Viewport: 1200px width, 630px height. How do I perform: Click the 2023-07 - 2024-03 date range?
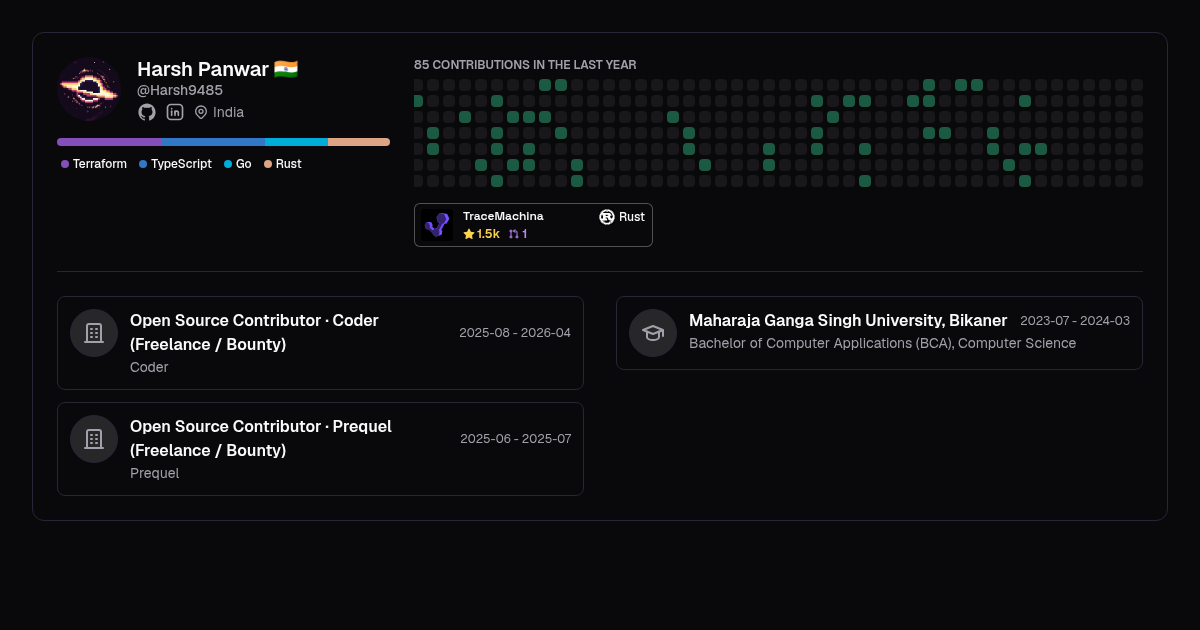click(x=1075, y=321)
